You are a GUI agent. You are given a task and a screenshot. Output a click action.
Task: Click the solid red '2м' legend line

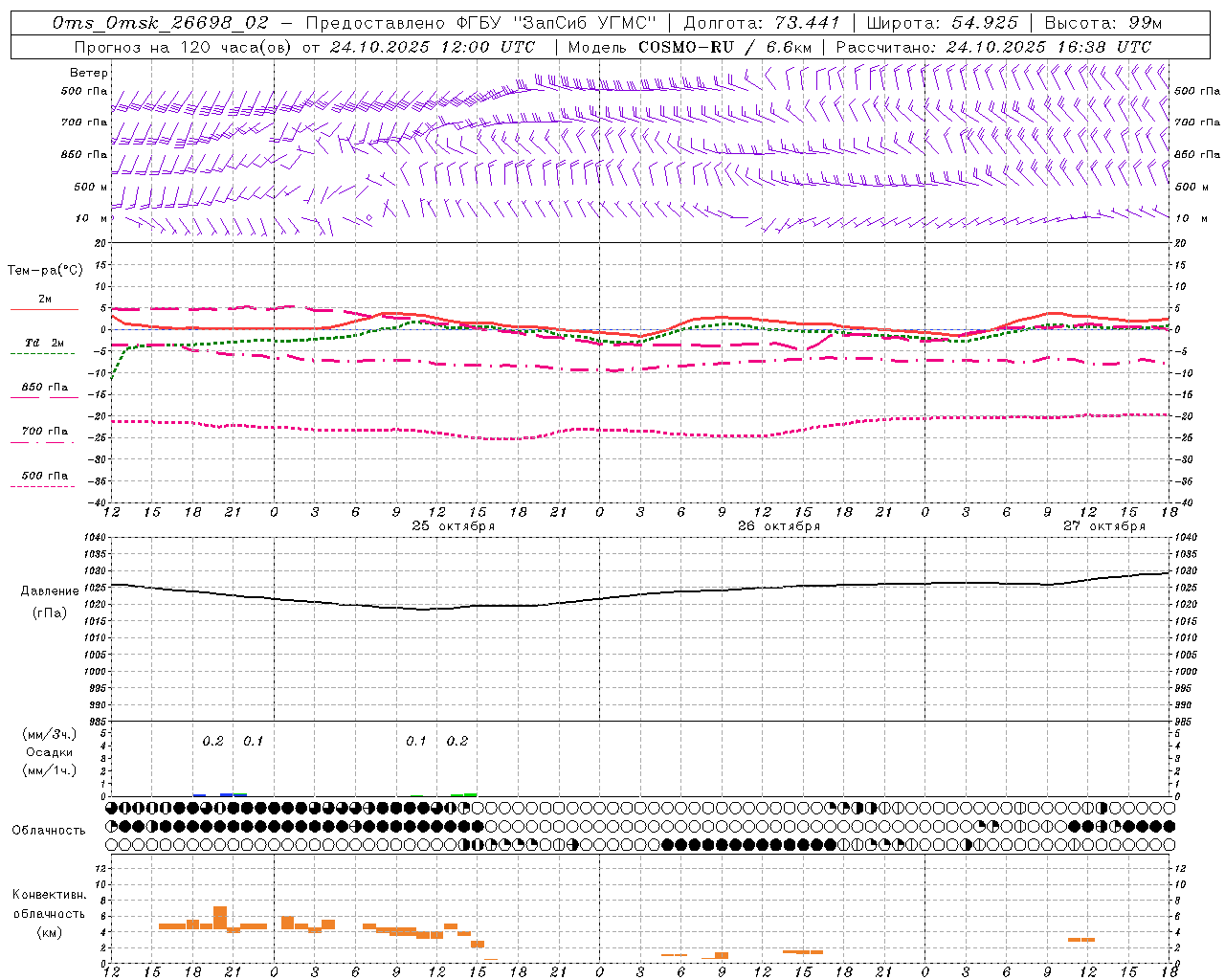(44, 310)
